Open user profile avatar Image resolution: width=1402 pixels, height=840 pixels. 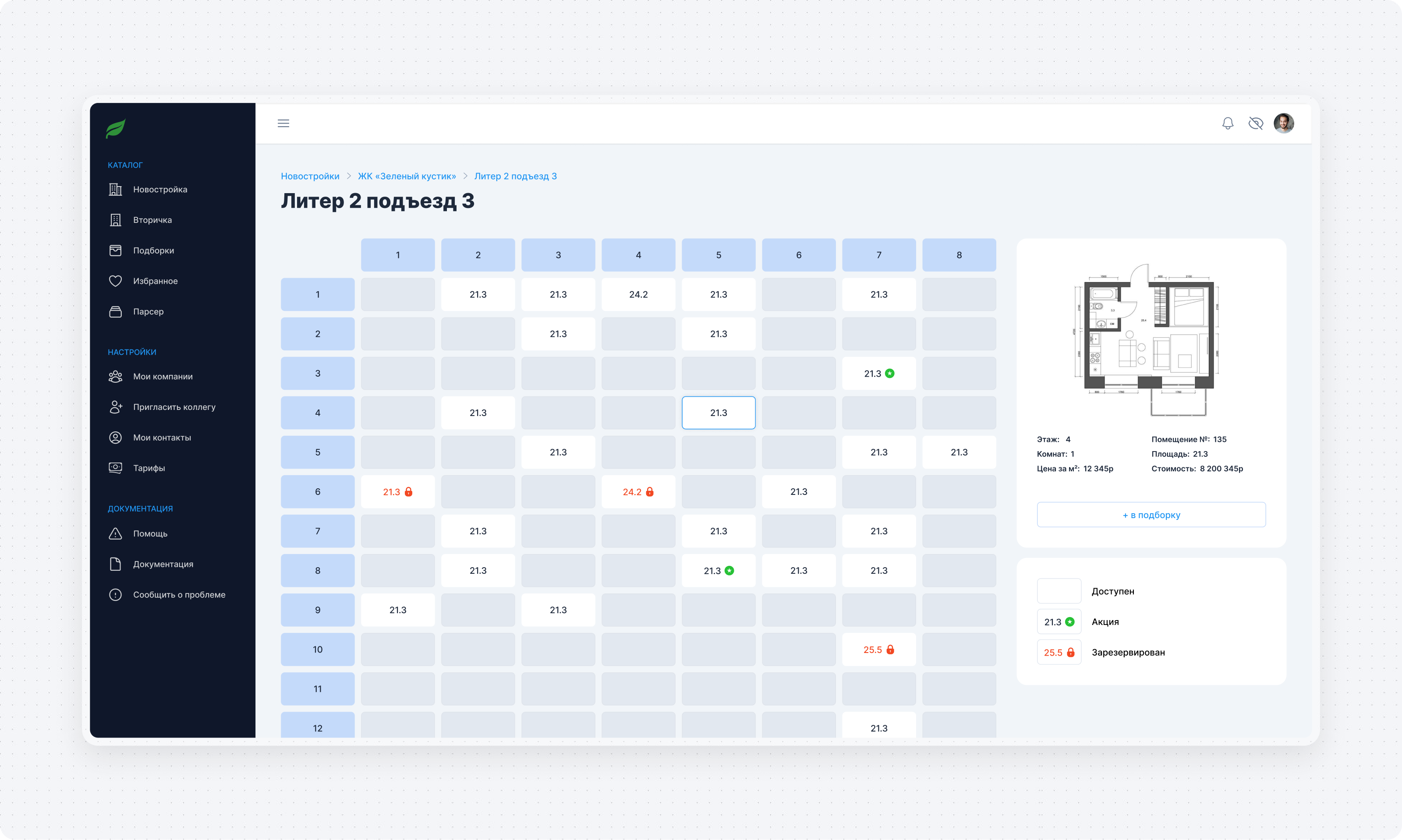pyautogui.click(x=1283, y=124)
